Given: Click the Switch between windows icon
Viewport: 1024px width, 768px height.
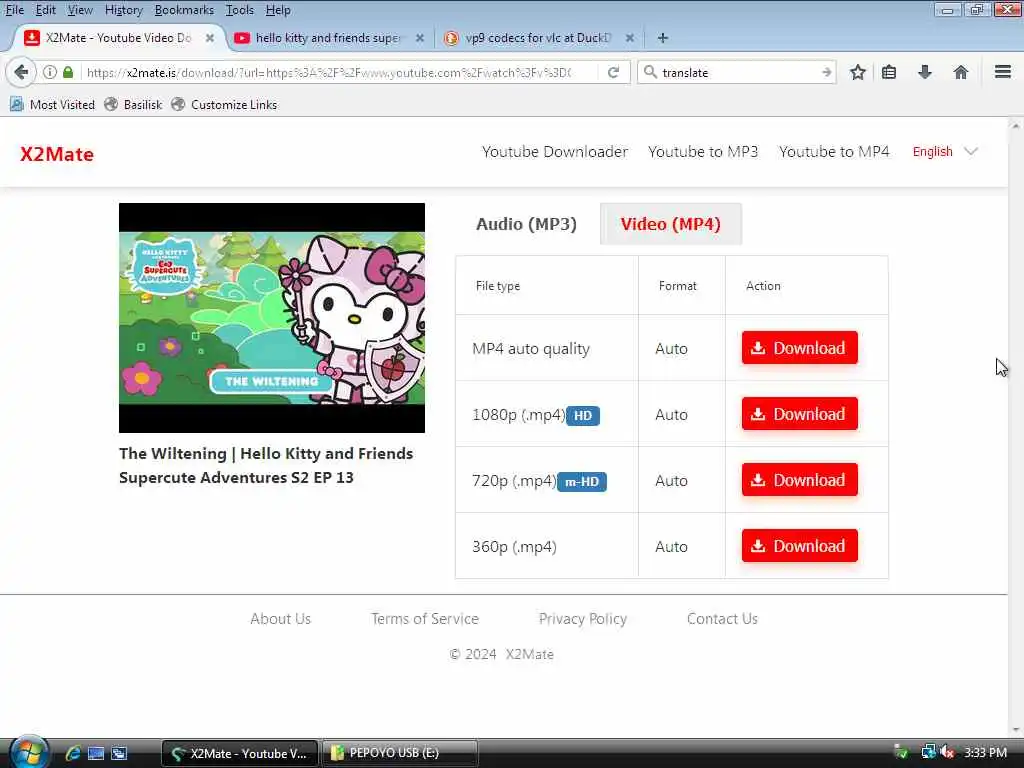Looking at the screenshot, I should tap(119, 753).
